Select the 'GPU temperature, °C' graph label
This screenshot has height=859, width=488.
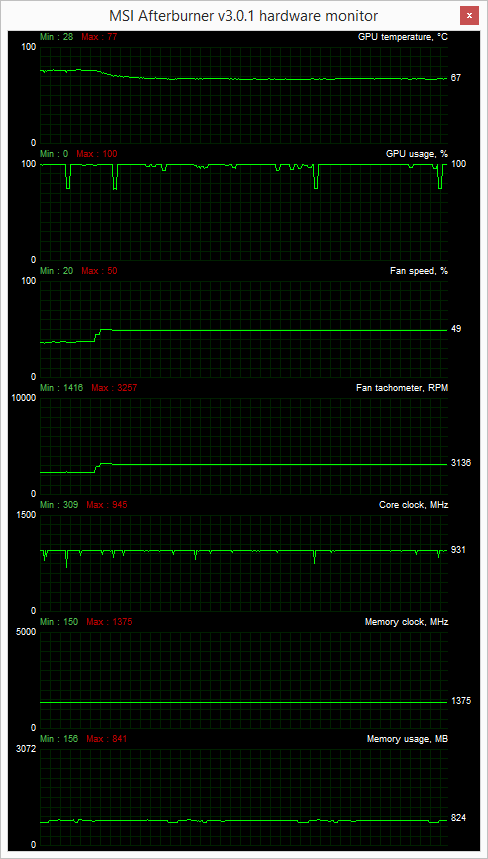(403, 37)
